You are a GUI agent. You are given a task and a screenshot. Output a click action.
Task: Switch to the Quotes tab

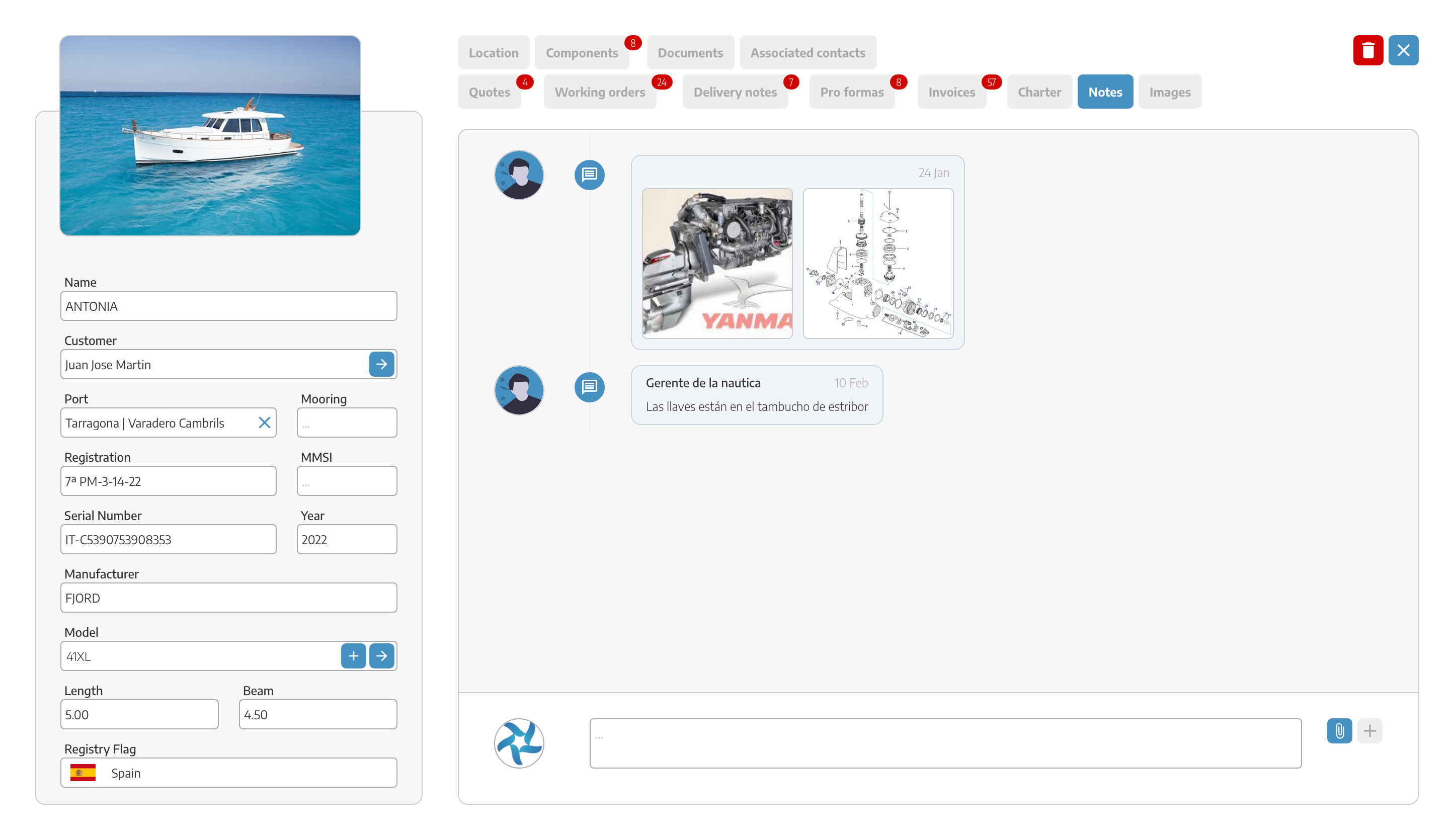click(x=490, y=92)
